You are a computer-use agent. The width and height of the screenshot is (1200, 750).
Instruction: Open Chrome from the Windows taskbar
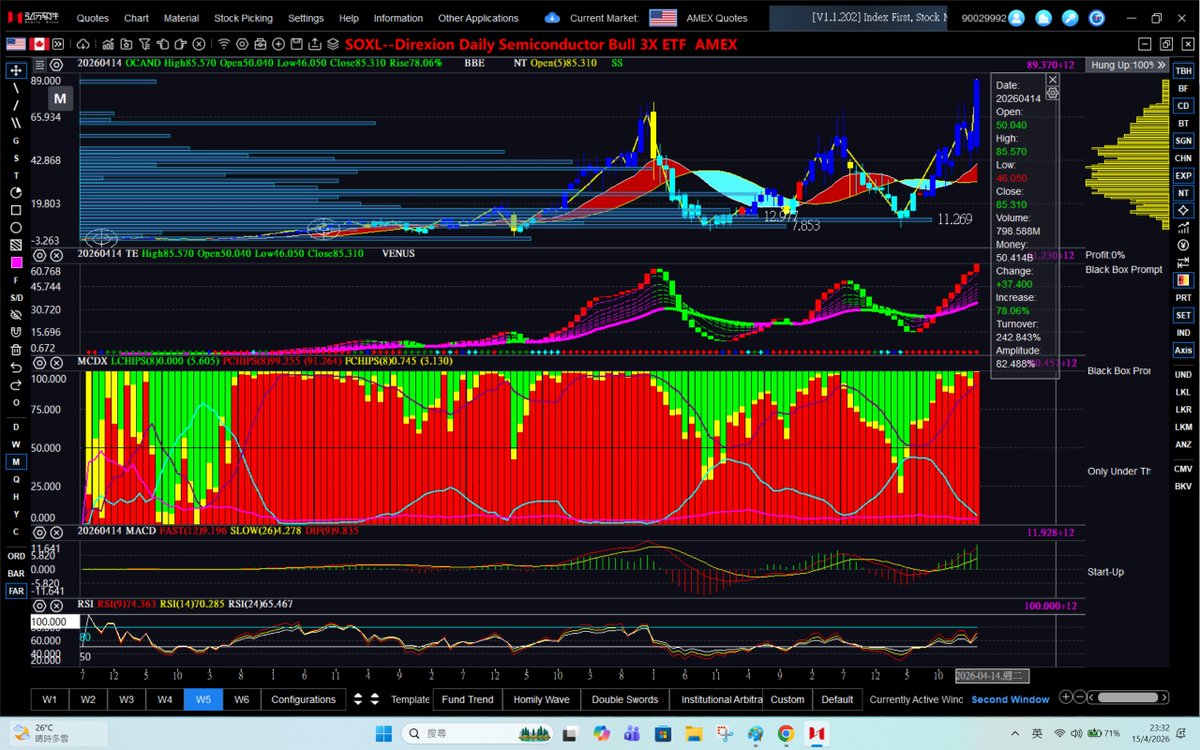click(786, 733)
